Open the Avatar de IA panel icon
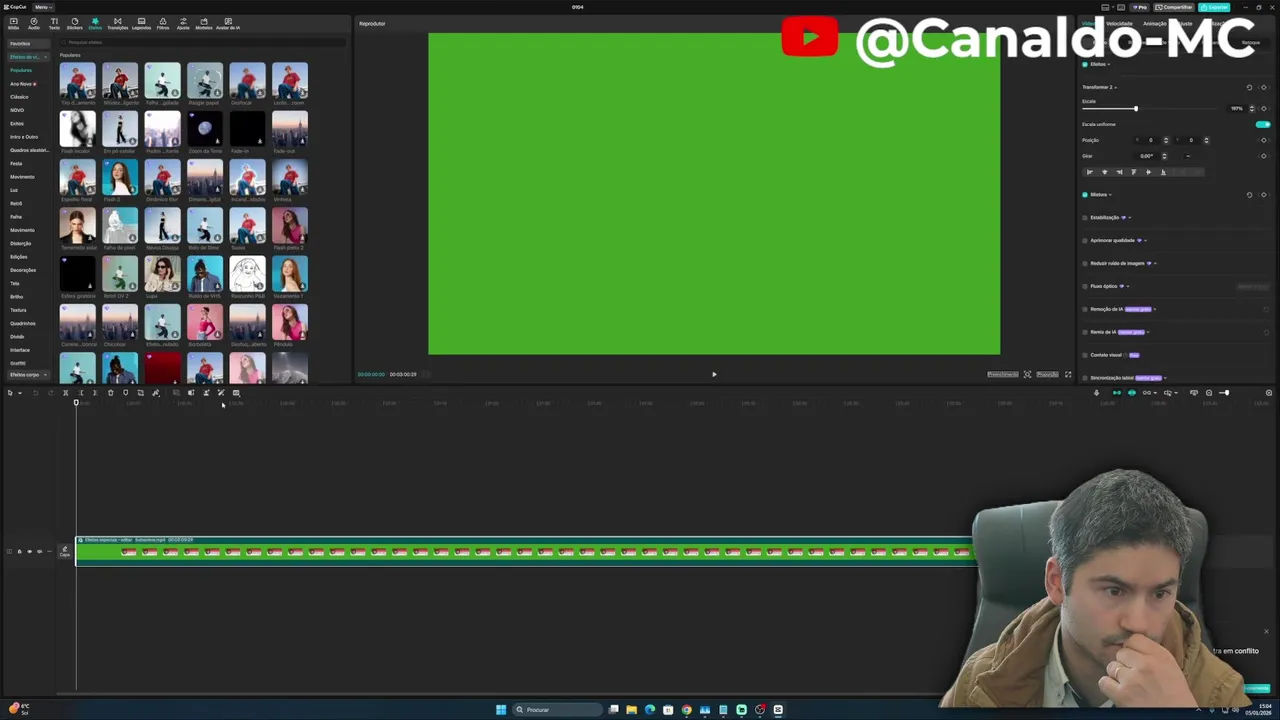This screenshot has width=1280, height=720. [228, 23]
